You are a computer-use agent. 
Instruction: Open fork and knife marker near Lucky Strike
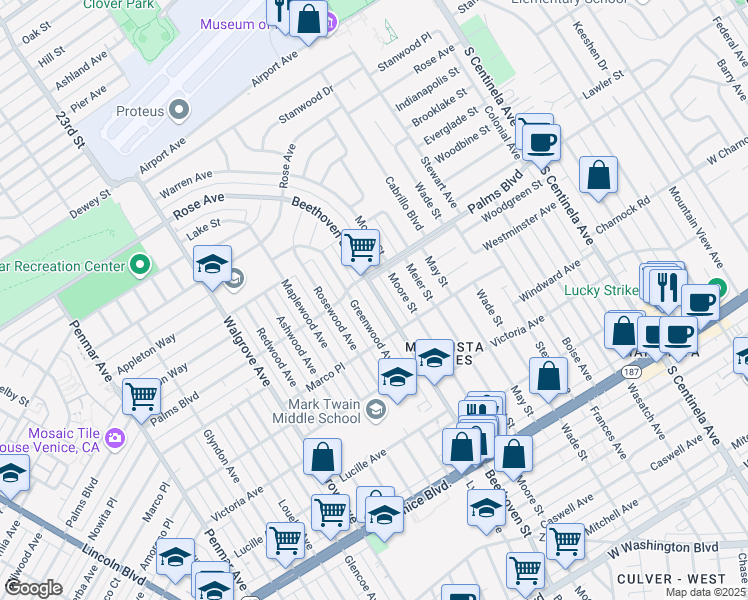tap(668, 291)
